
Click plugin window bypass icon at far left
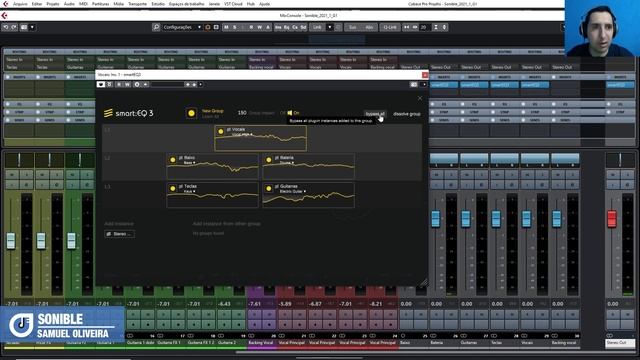tap(101, 84)
